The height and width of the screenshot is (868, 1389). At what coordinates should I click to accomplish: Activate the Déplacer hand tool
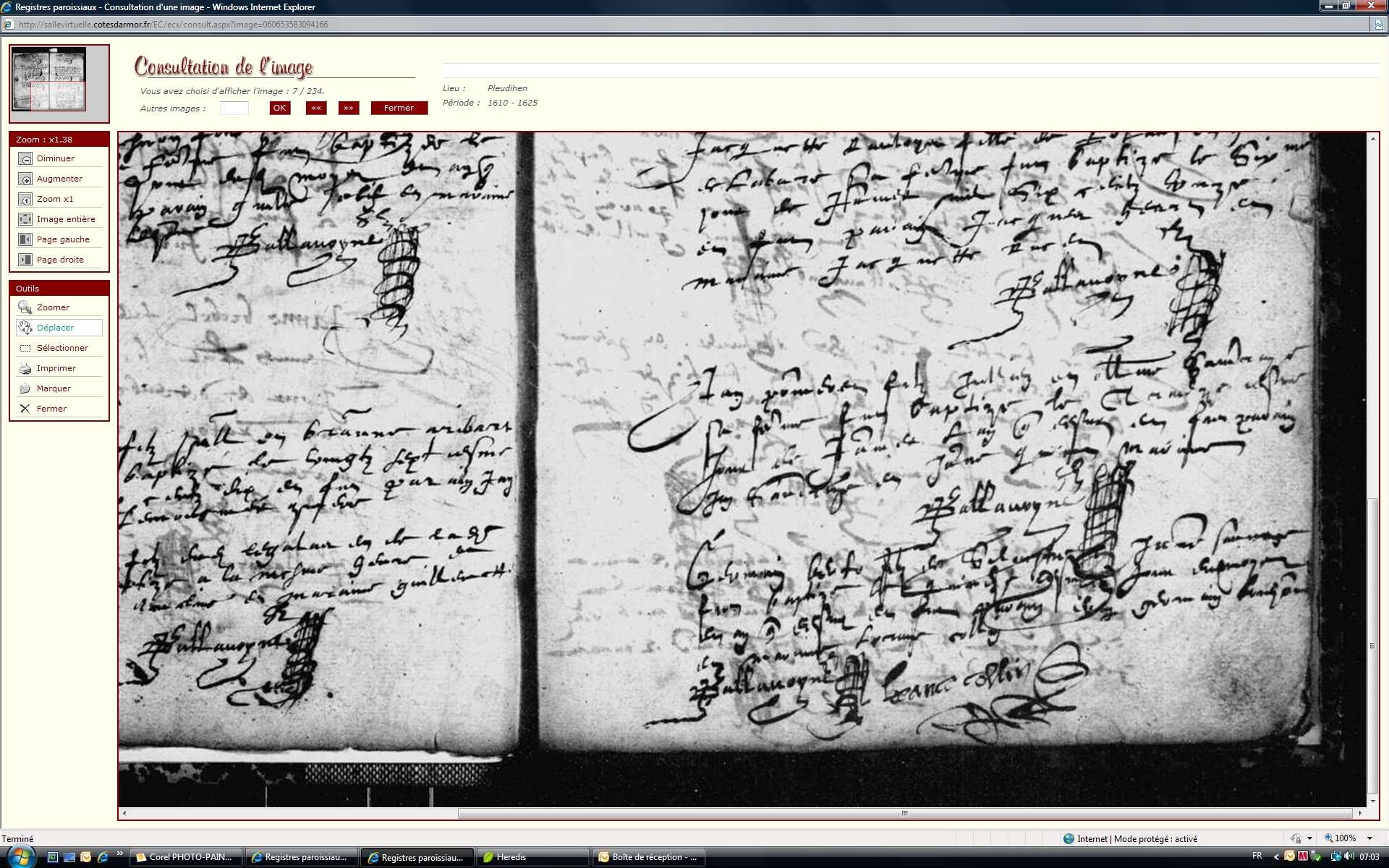coord(25,328)
